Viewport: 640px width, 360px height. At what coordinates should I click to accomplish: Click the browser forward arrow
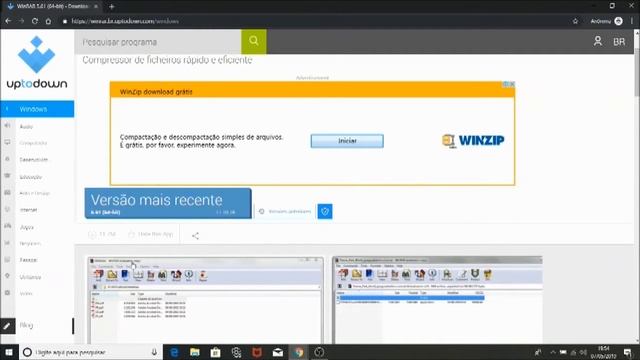21,21
